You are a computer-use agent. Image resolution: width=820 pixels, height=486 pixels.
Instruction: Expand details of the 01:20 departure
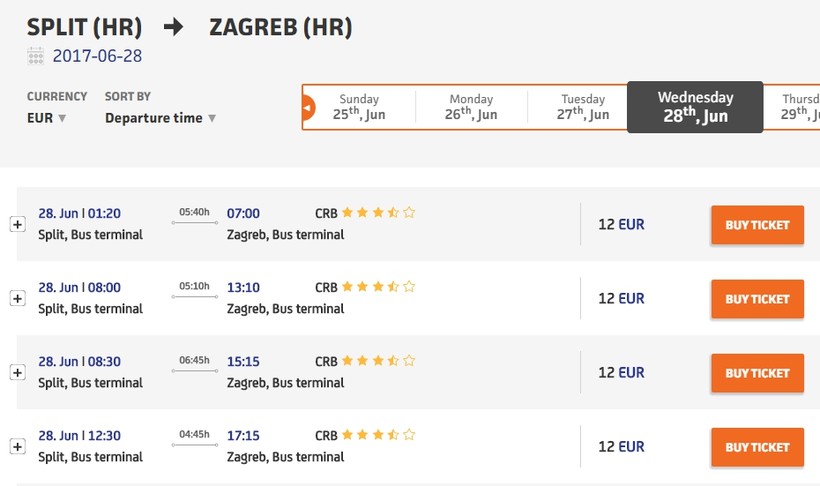pyautogui.click(x=17, y=225)
